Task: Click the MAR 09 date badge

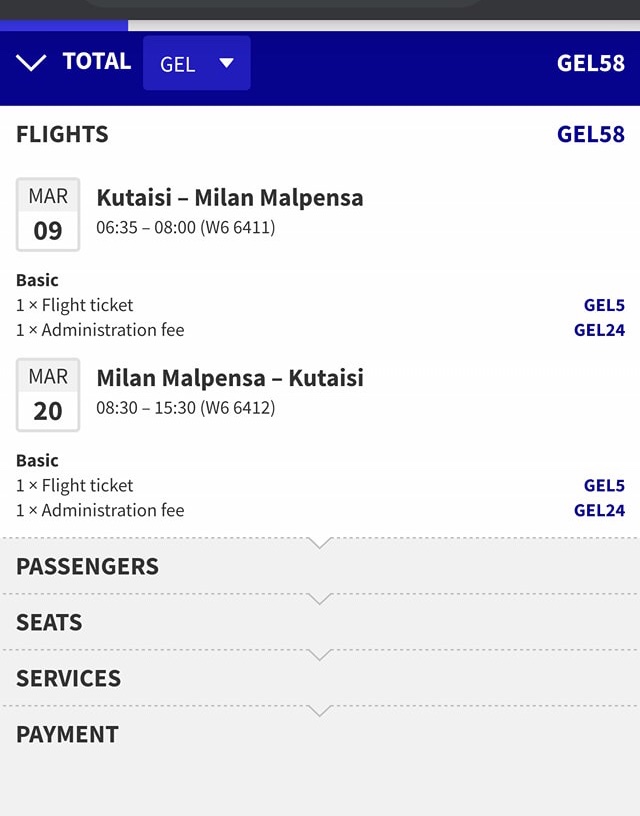Action: (x=48, y=215)
